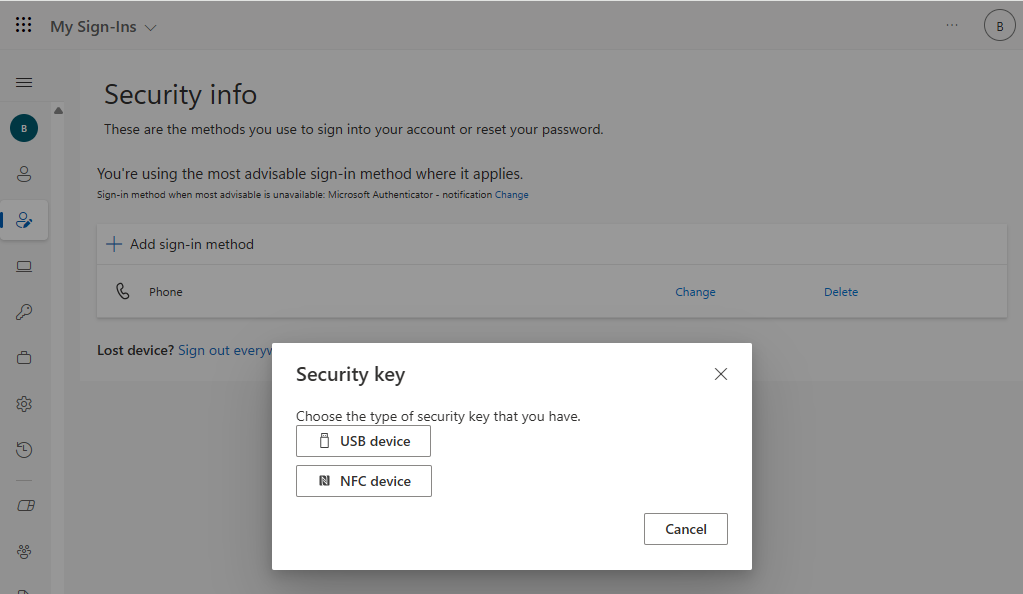The height and width of the screenshot is (594, 1023).
Task: Open Settings gear icon in sidebar
Action: 24,404
